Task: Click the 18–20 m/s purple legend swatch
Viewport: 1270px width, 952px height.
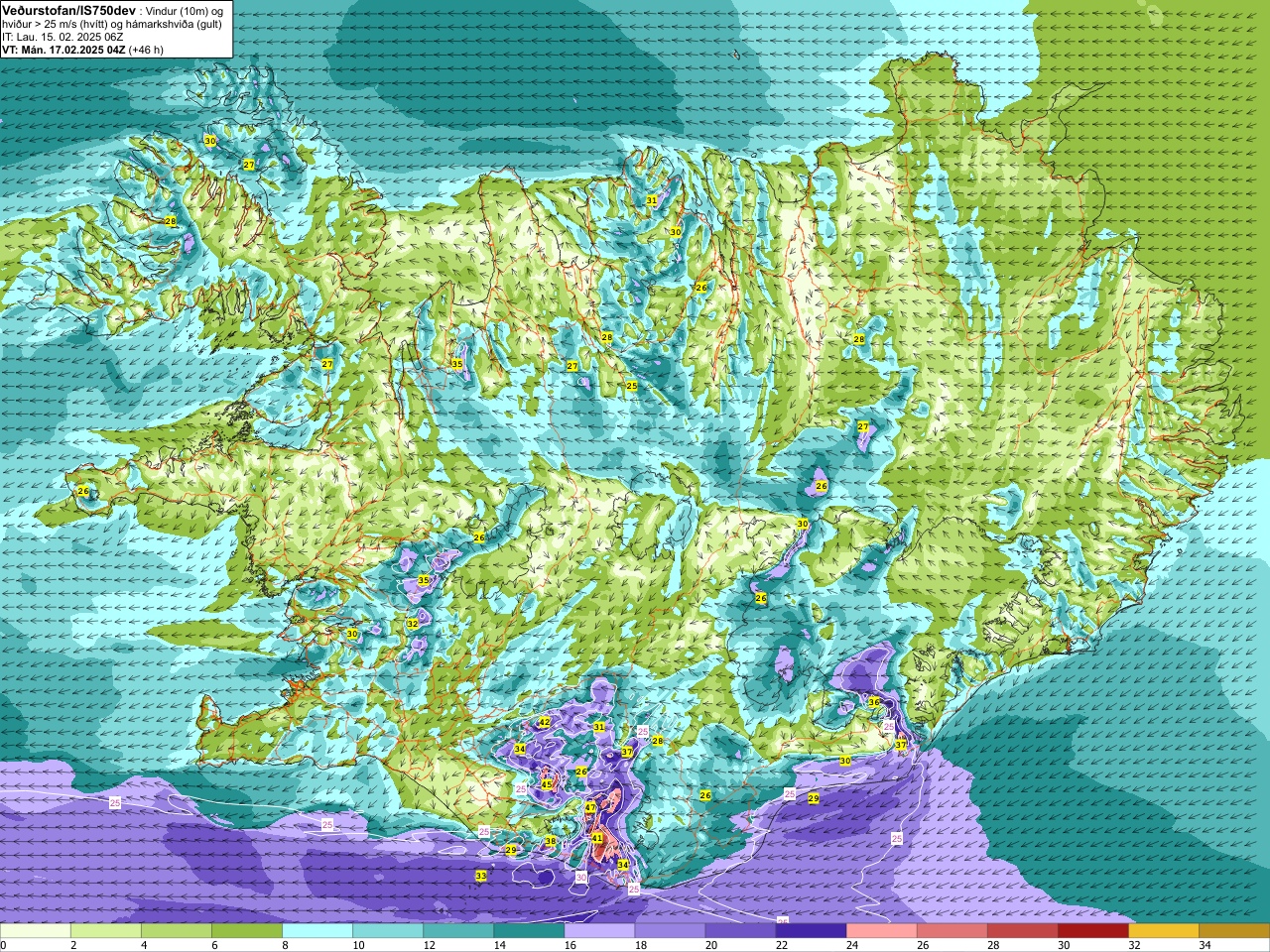Action: coord(670,931)
